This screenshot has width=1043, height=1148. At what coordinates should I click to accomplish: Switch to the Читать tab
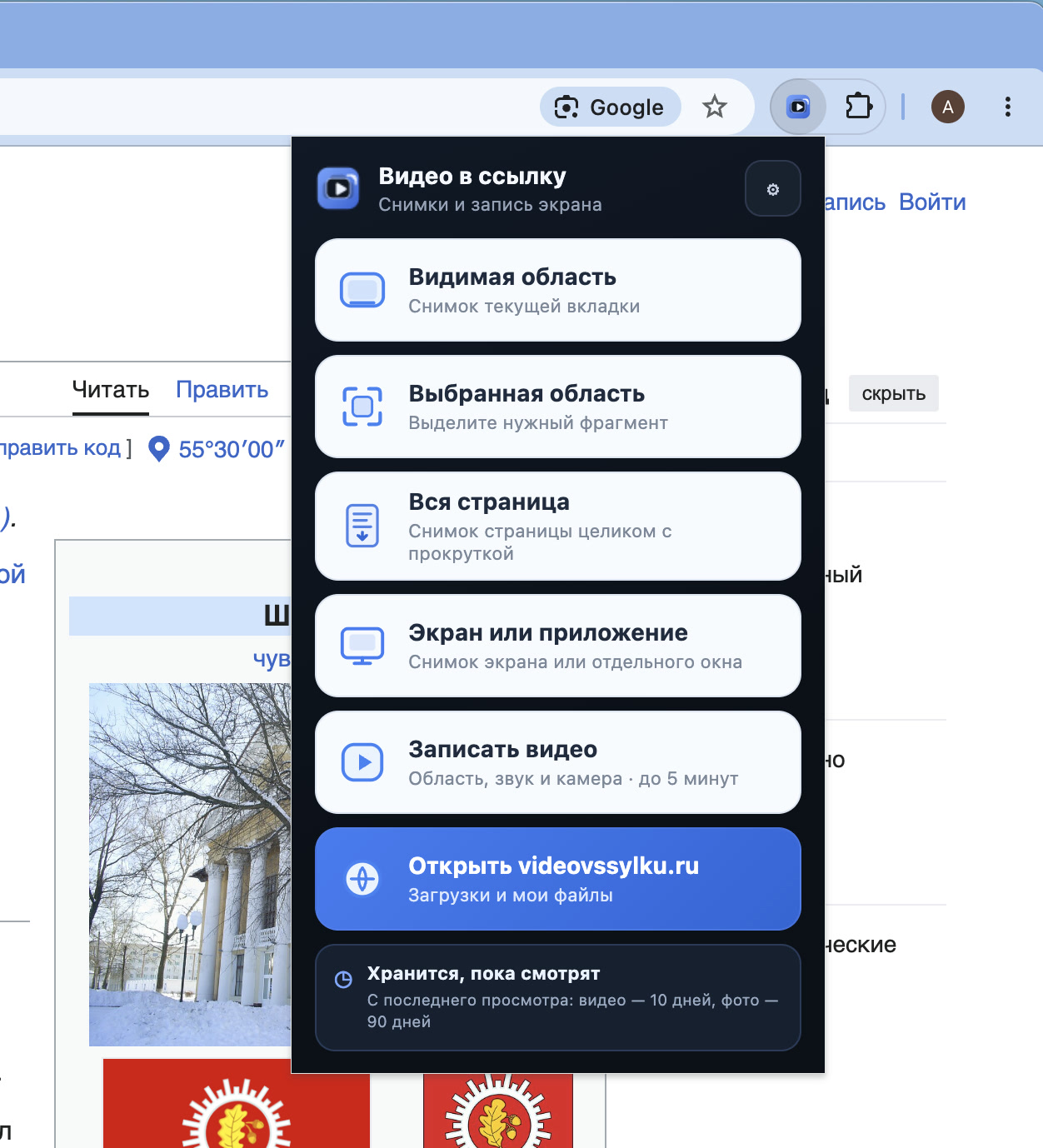pyautogui.click(x=111, y=390)
